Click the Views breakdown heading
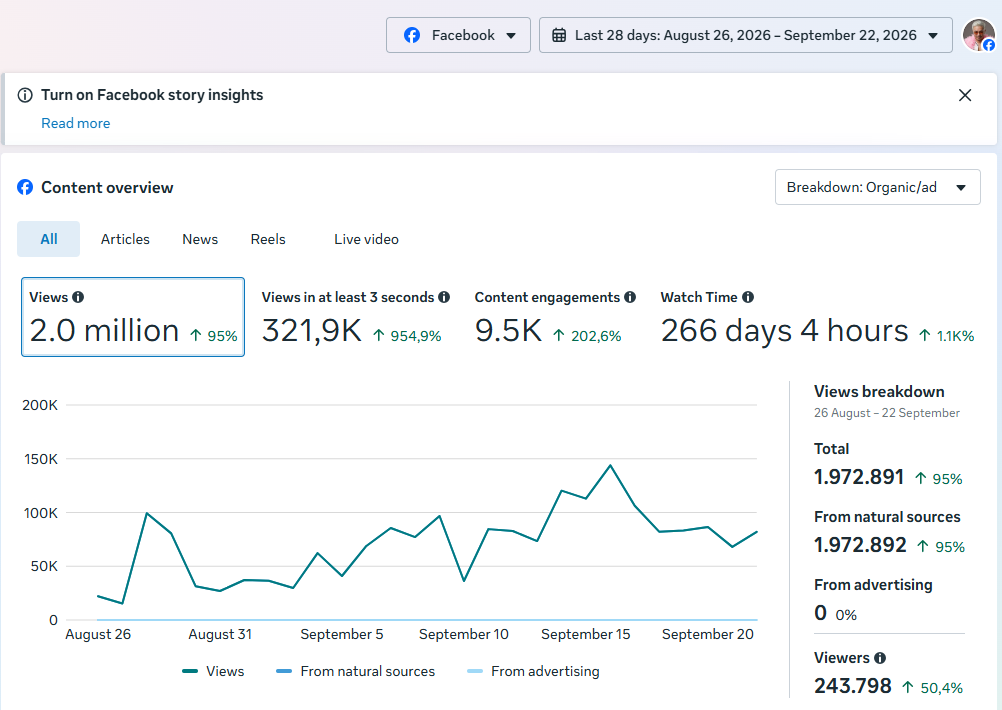Screen dimensions: 1002x710 tap(879, 392)
